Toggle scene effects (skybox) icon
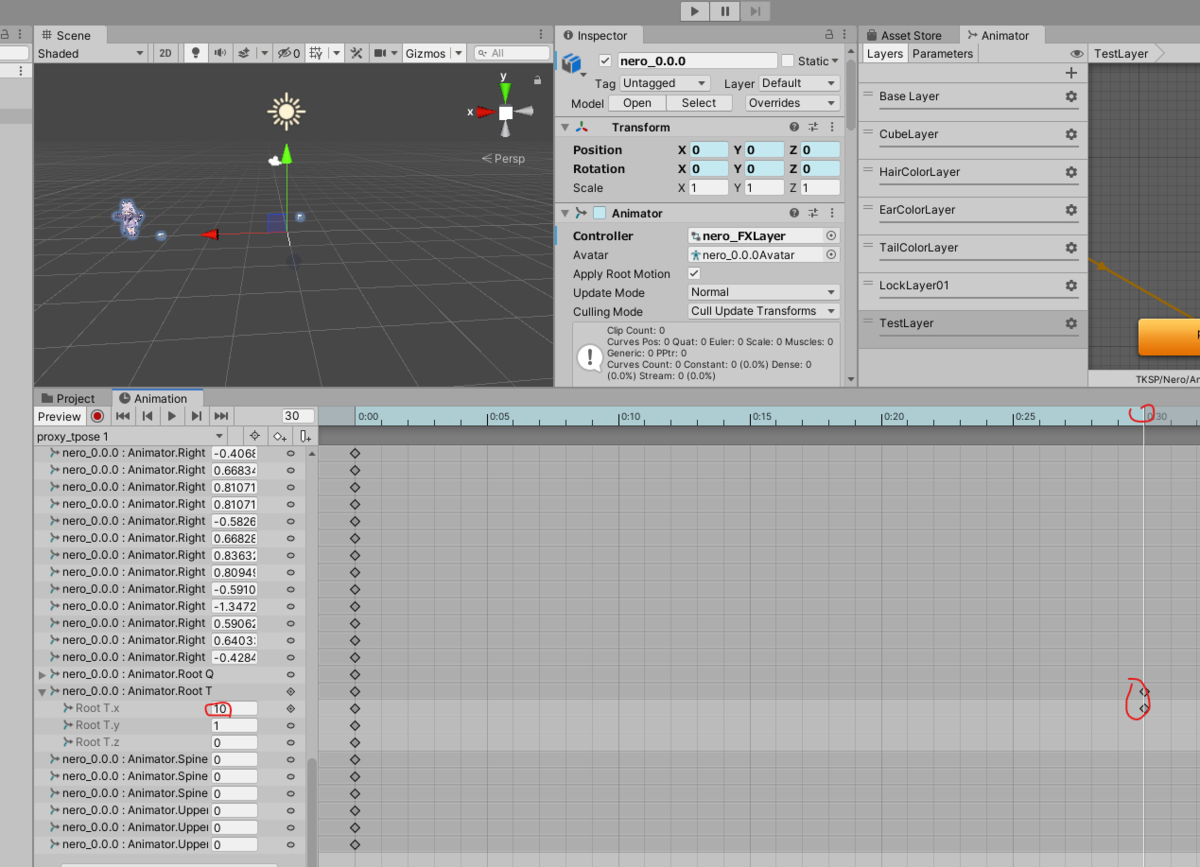The width and height of the screenshot is (1200, 867). pos(243,53)
